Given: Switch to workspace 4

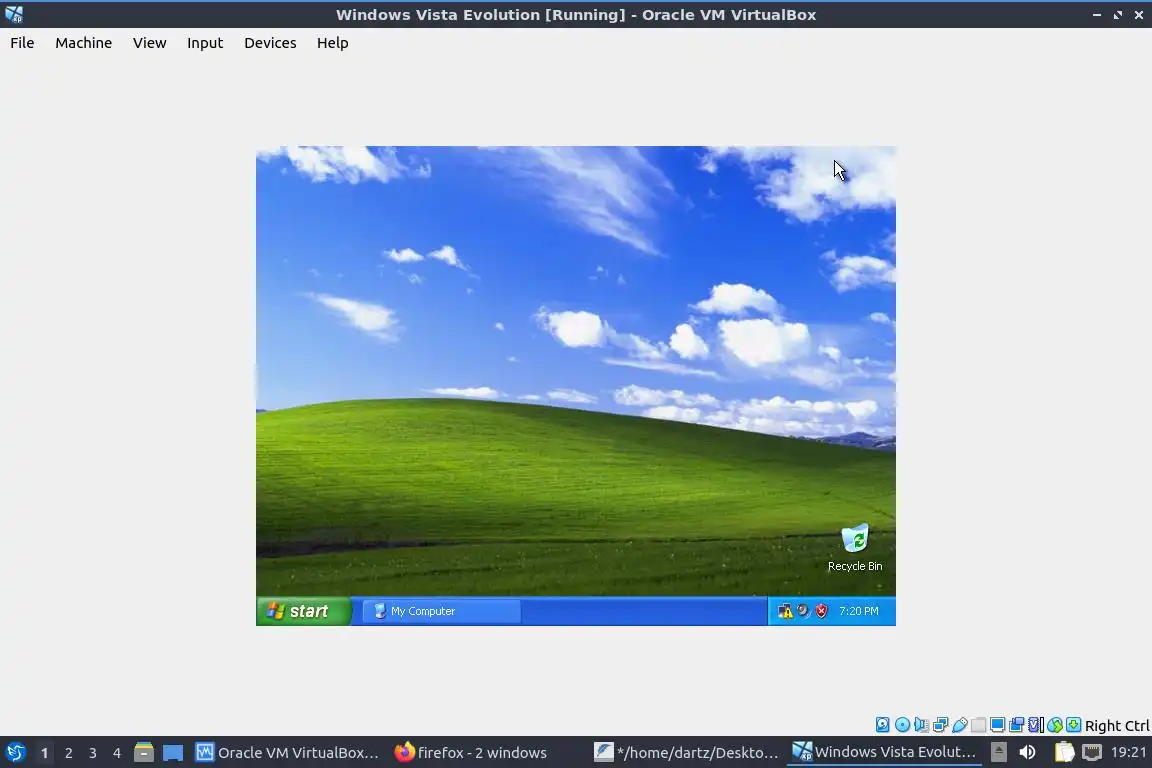Looking at the screenshot, I should [117, 753].
